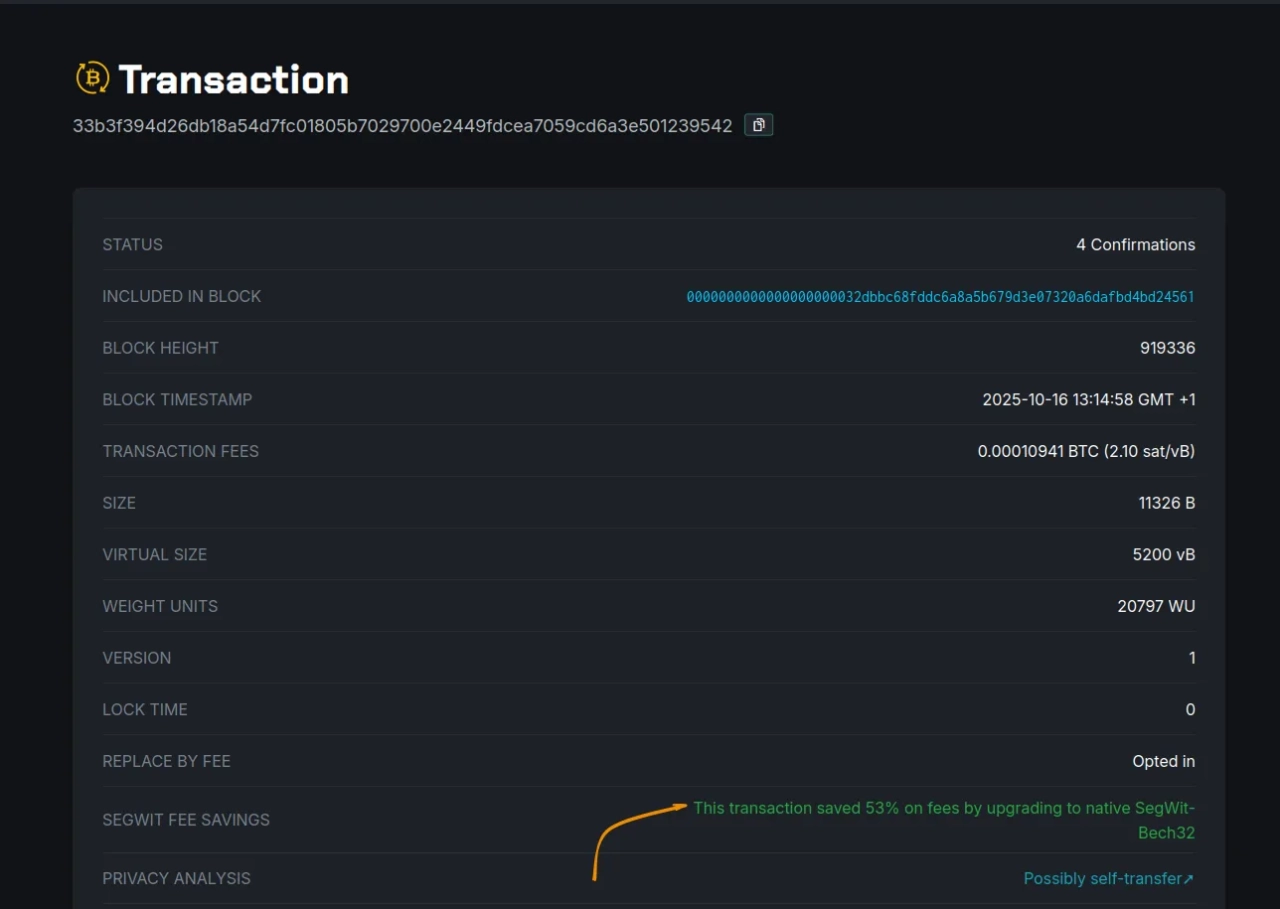Click the copy-to-clipboard icon near the txid

tap(759, 124)
